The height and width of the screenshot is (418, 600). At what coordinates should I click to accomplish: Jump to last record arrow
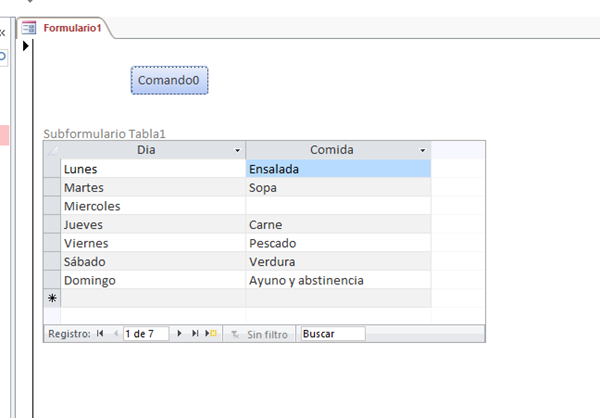tap(194, 334)
